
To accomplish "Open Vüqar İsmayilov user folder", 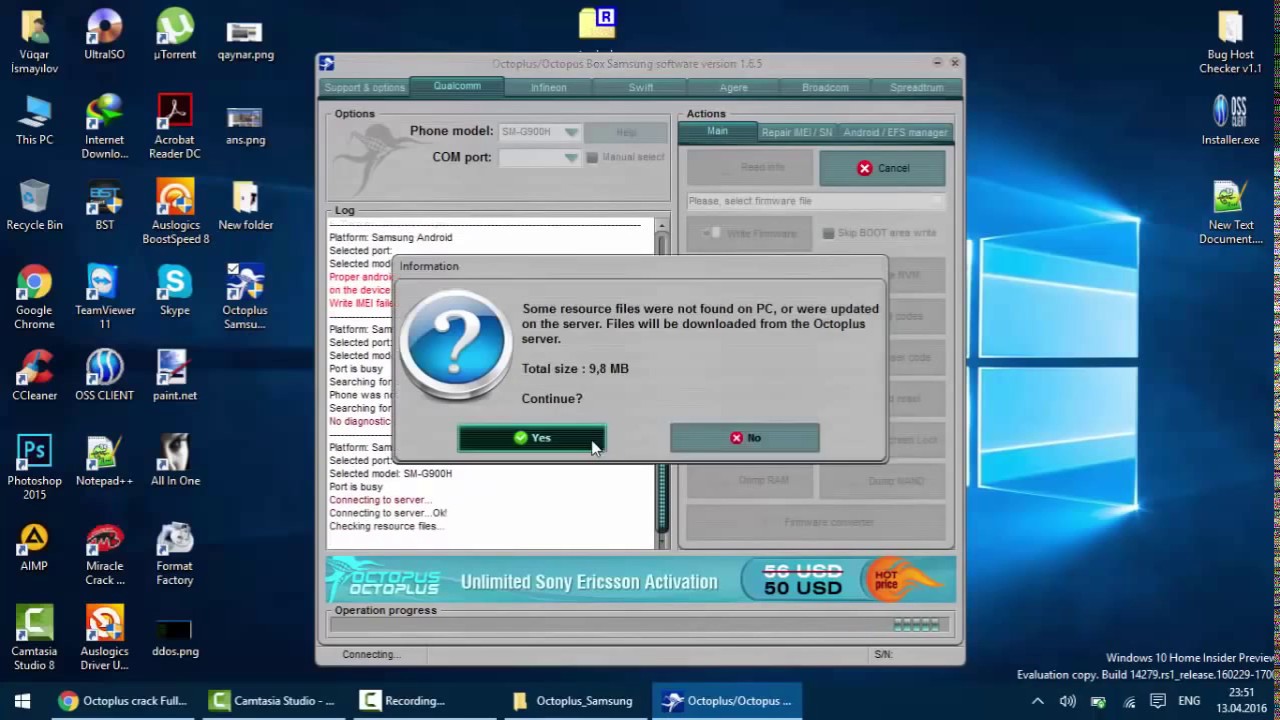I will (34, 42).
